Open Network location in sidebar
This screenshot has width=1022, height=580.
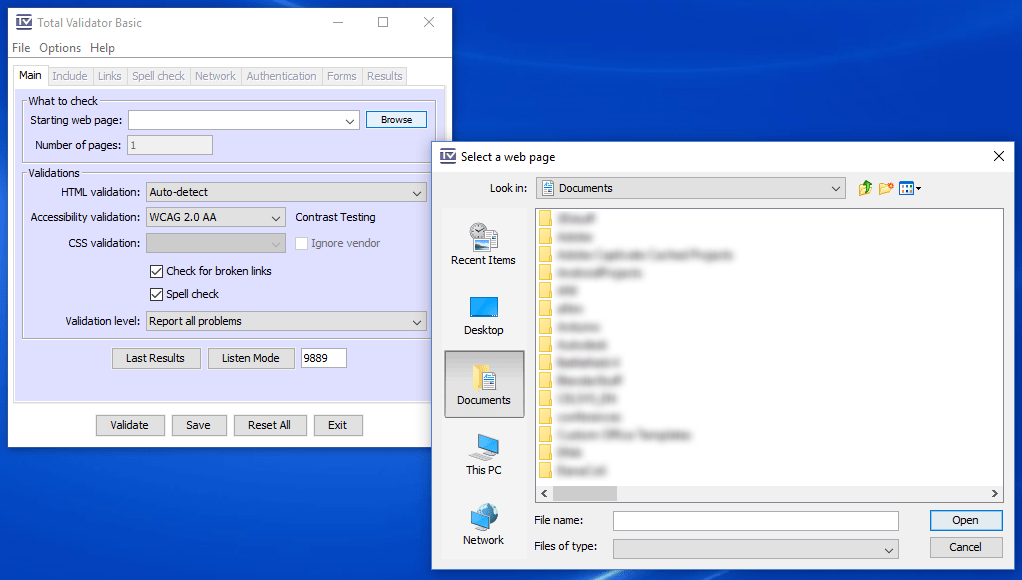484,524
